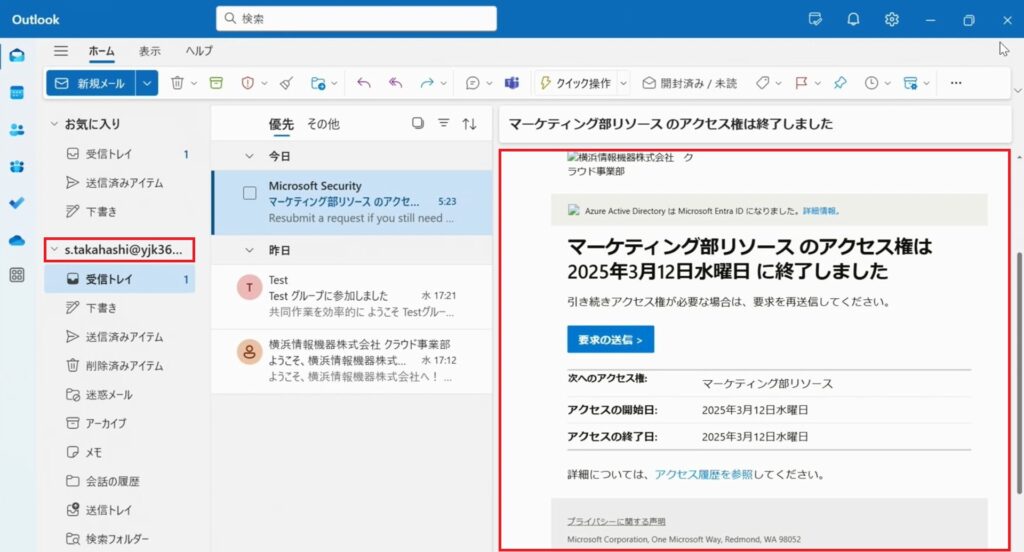Toggle the hamburger navigation pane button
The image size is (1024, 552).
tap(61, 50)
